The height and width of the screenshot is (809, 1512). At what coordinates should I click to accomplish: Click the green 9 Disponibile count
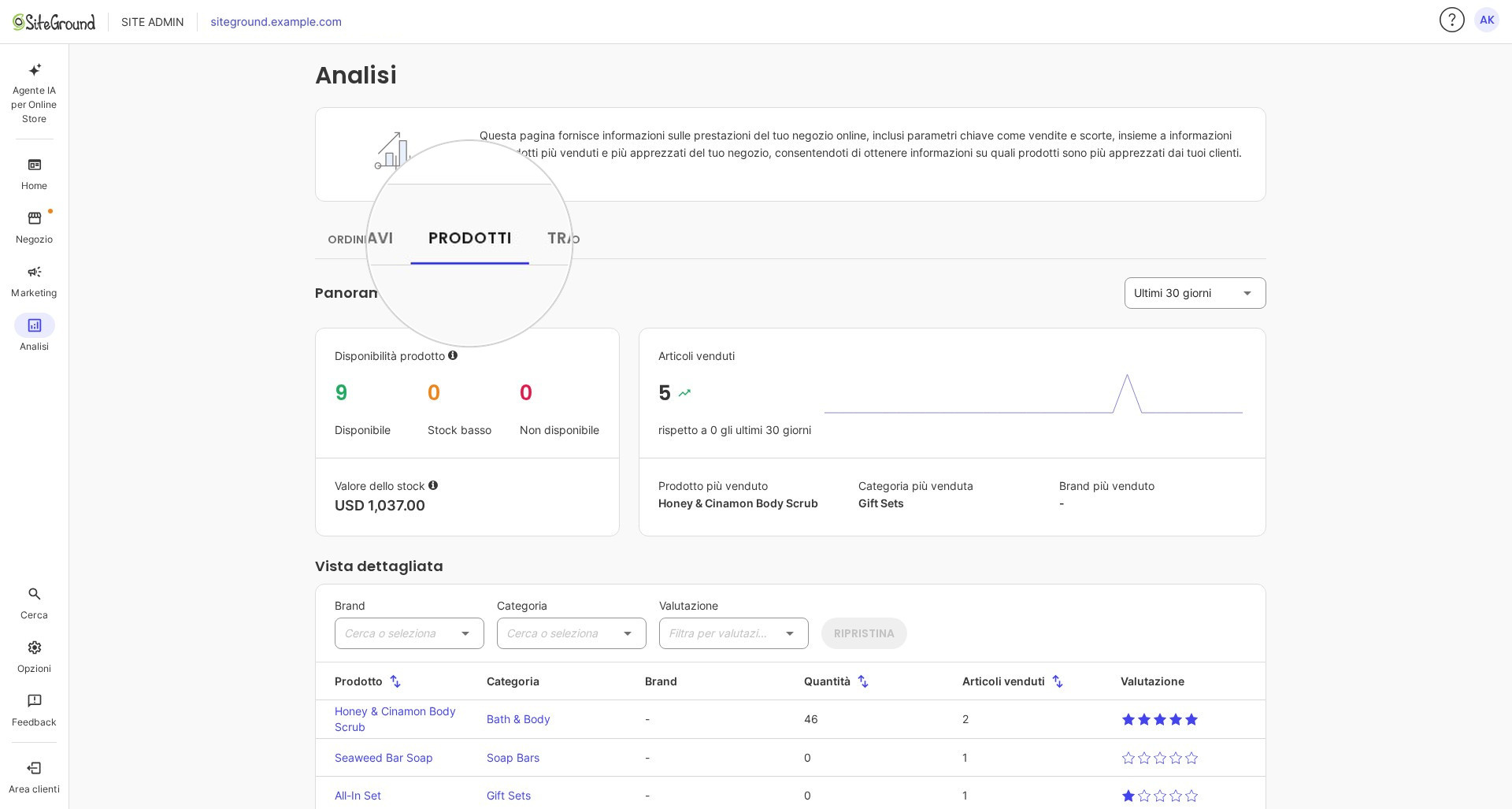(x=341, y=392)
